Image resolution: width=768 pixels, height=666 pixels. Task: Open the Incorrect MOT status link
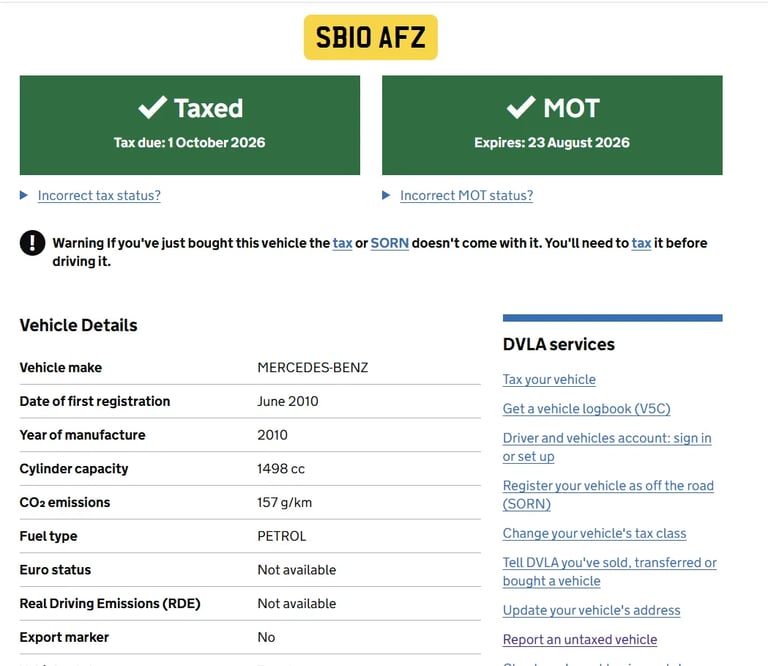click(x=466, y=195)
